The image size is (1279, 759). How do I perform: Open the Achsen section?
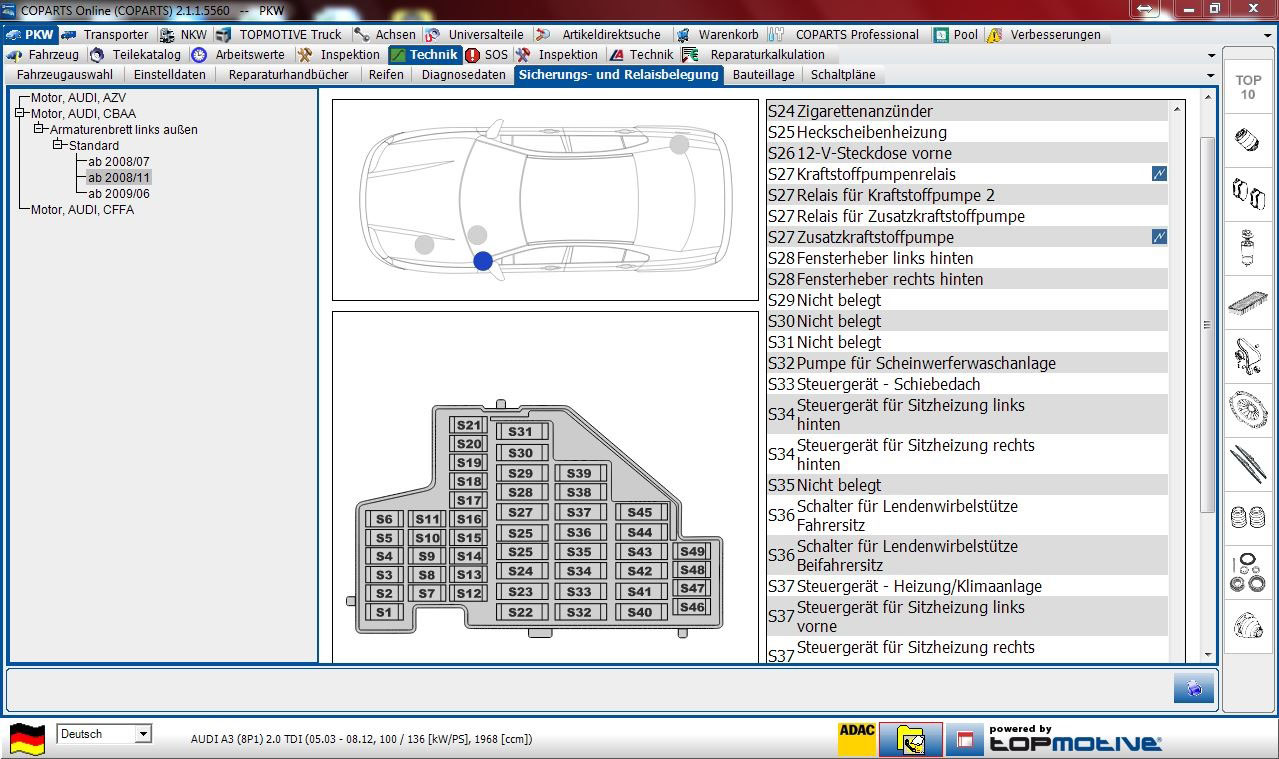pyautogui.click(x=385, y=34)
